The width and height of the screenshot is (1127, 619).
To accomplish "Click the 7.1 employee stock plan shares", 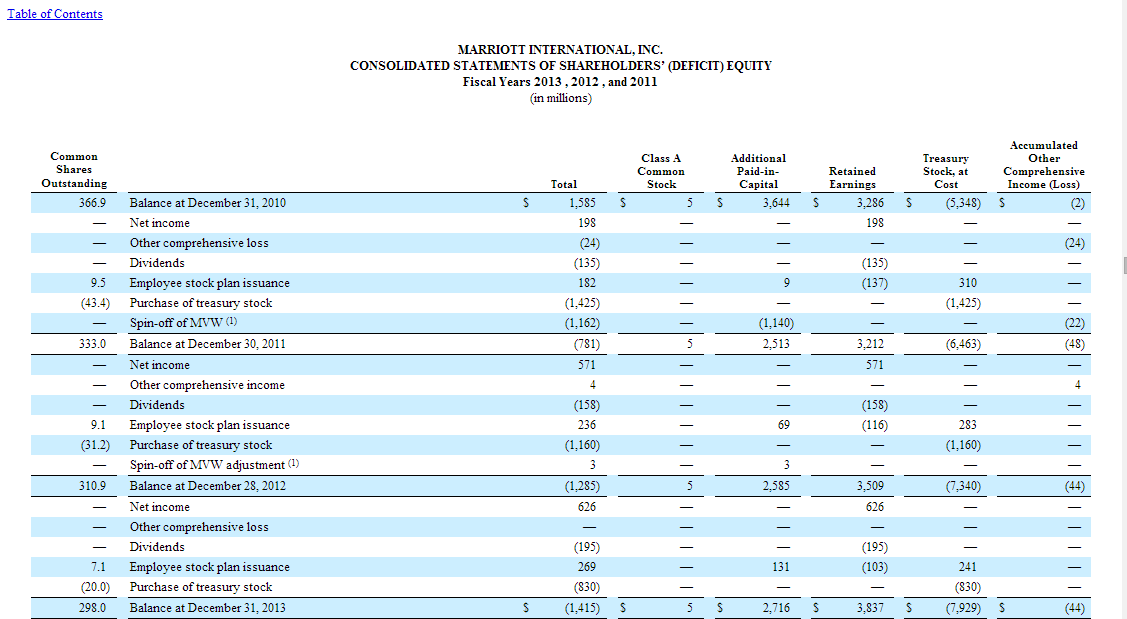I will 98,567.
